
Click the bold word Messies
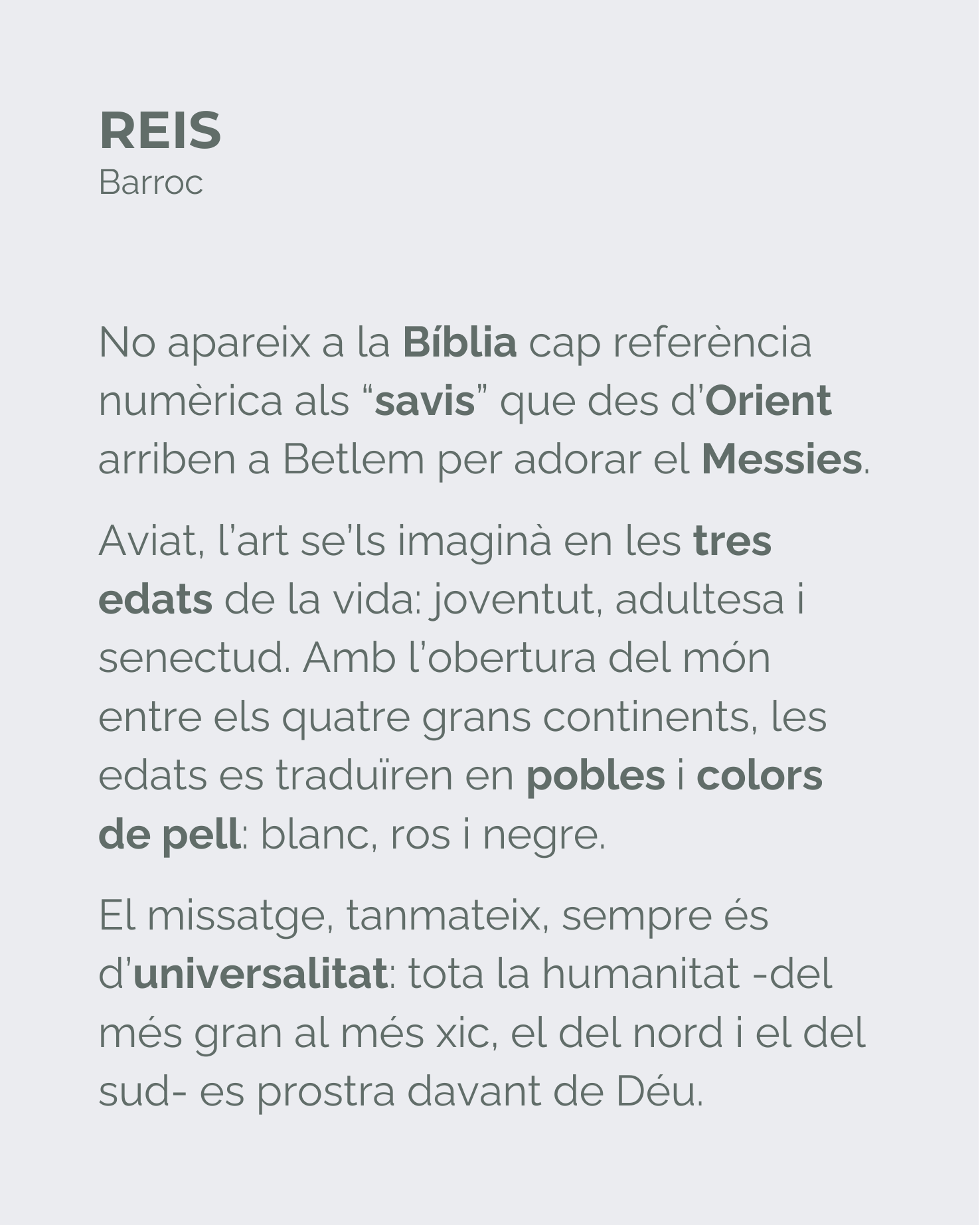781,459
